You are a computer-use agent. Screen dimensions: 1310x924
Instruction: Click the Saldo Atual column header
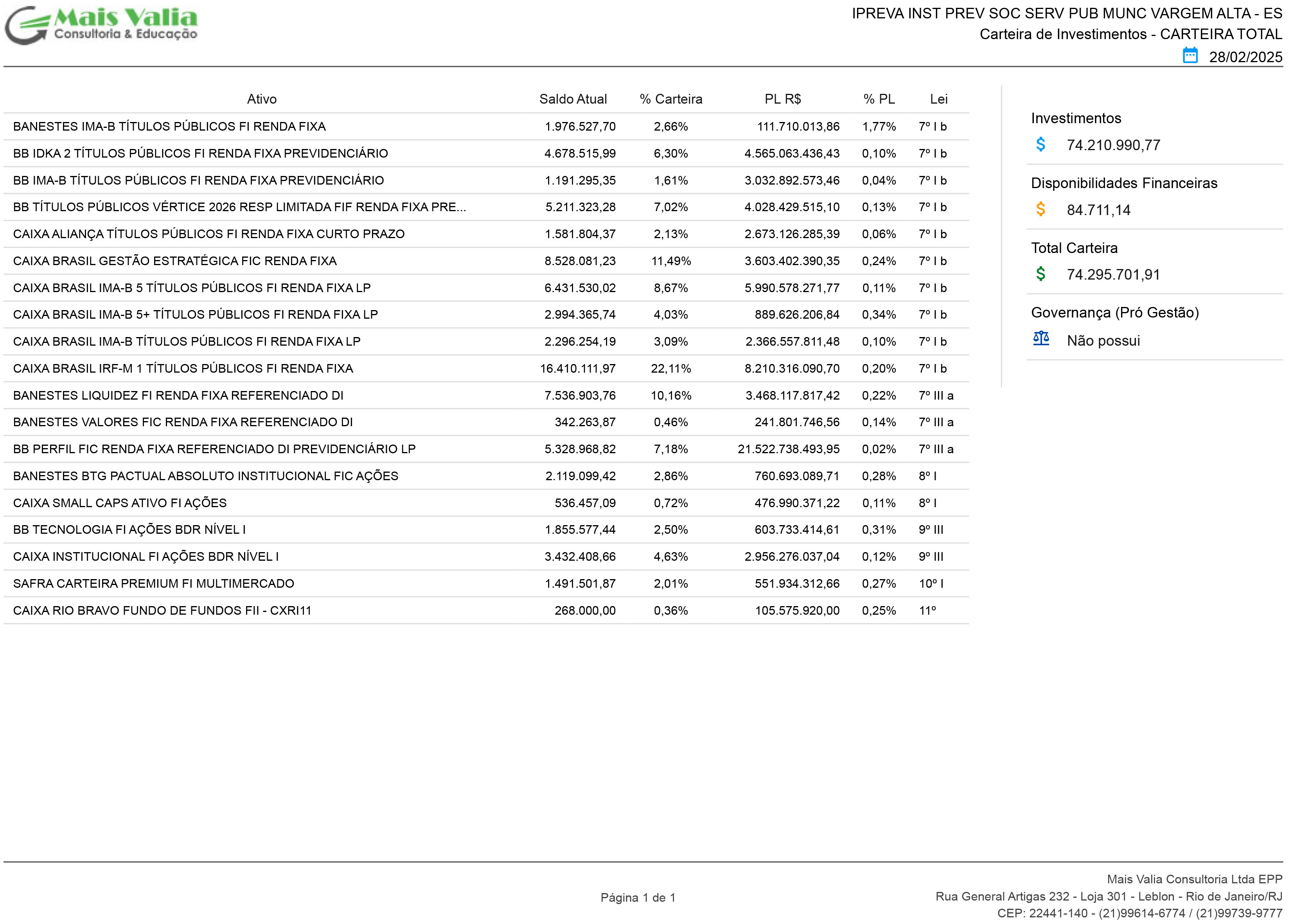click(573, 99)
